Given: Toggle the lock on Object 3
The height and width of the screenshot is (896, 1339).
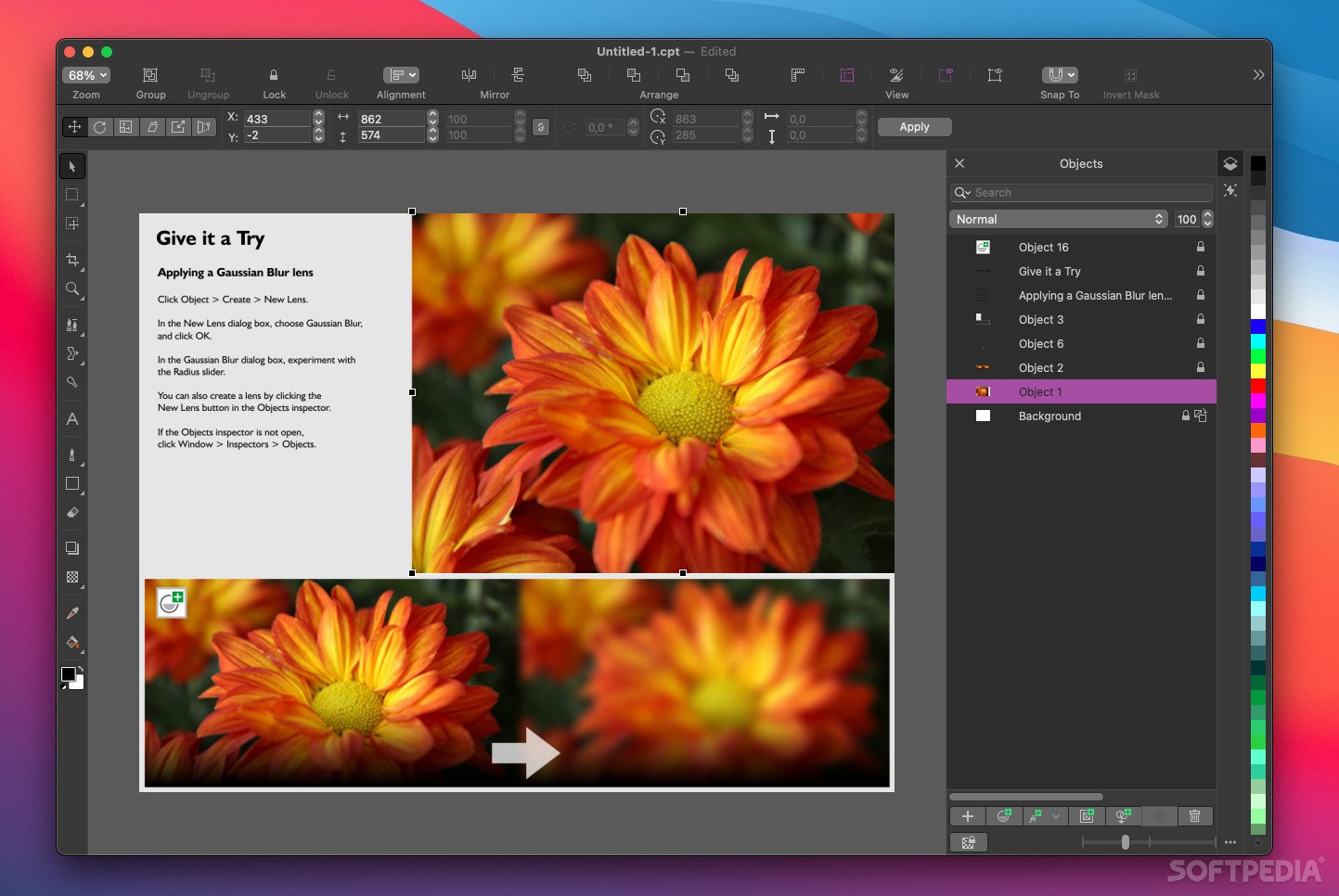Looking at the screenshot, I should 1200,320.
